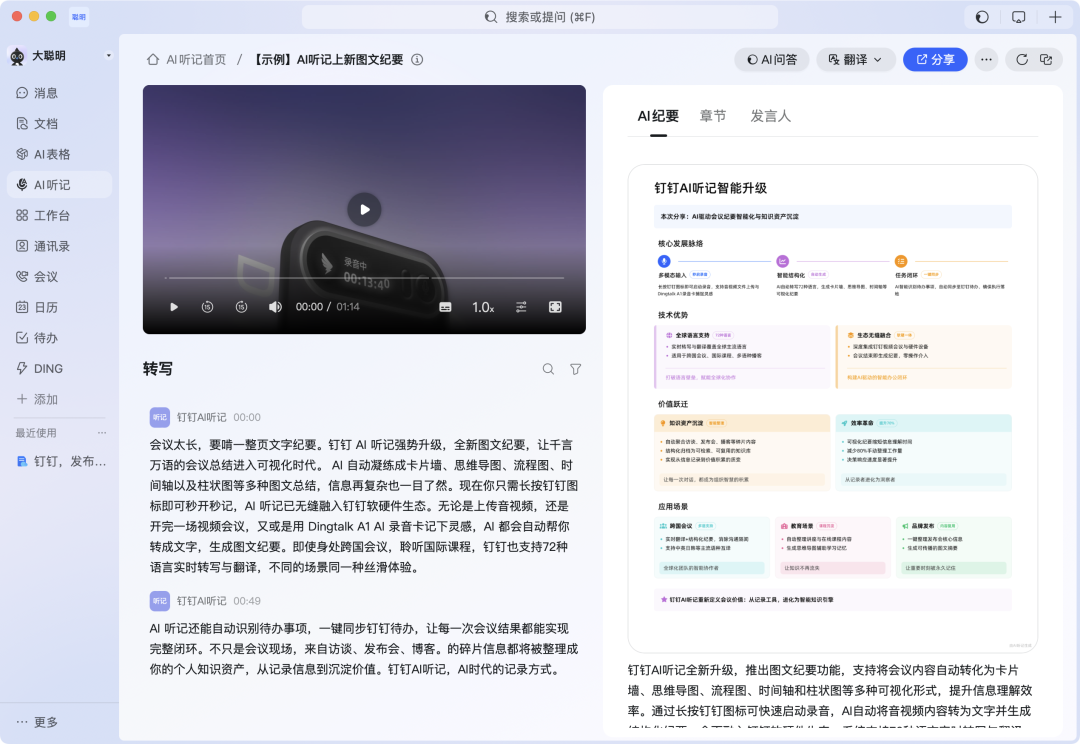Select the AI纪要 tab
This screenshot has height=744, width=1080.
click(658, 116)
